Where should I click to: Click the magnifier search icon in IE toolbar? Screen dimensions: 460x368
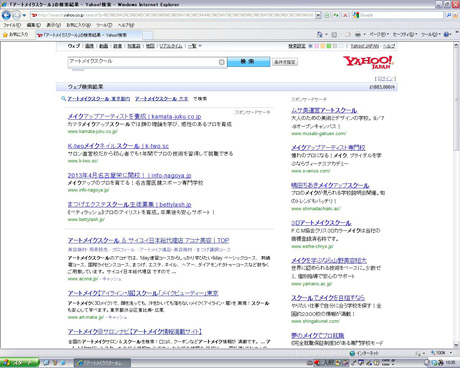pos(449,15)
